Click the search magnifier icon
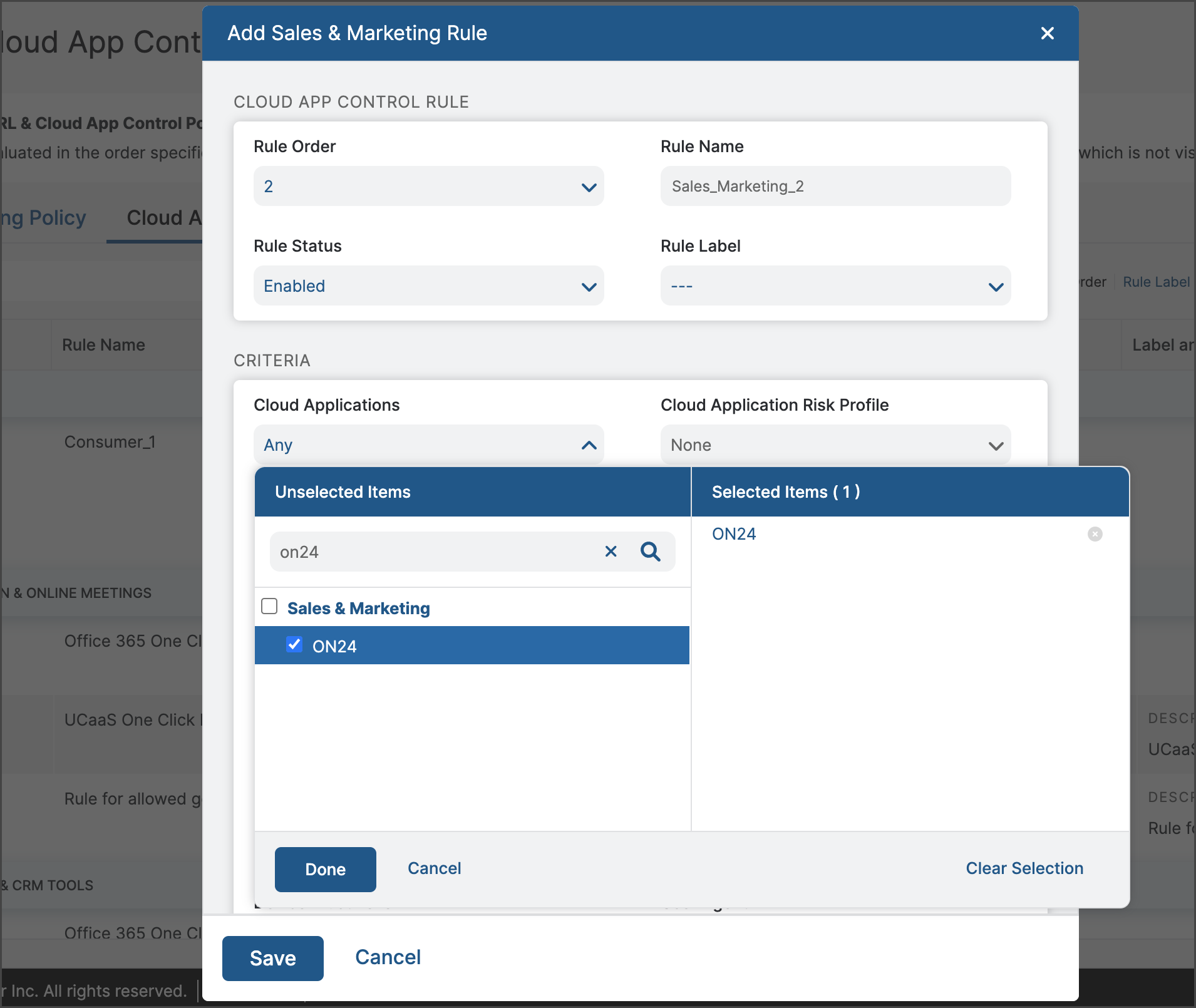The width and height of the screenshot is (1196, 1008). click(x=651, y=552)
